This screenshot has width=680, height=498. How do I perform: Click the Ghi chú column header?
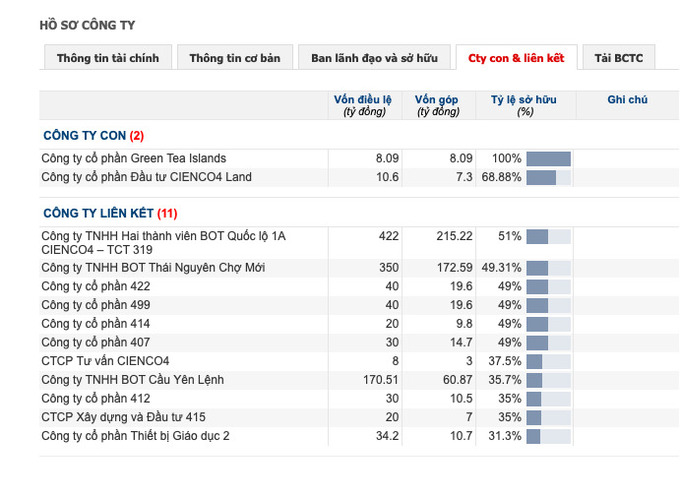[x=627, y=100]
